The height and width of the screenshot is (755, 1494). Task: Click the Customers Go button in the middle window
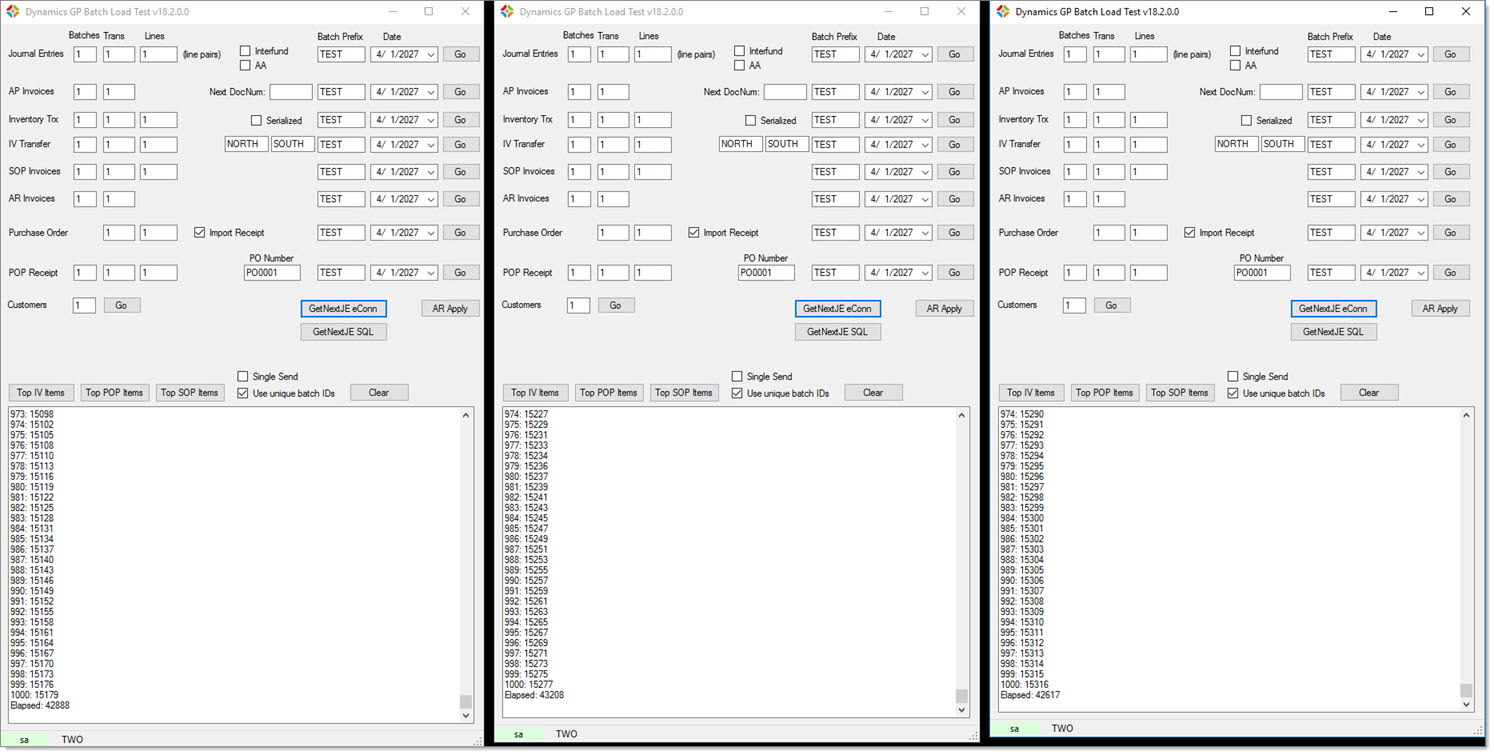[x=616, y=306]
